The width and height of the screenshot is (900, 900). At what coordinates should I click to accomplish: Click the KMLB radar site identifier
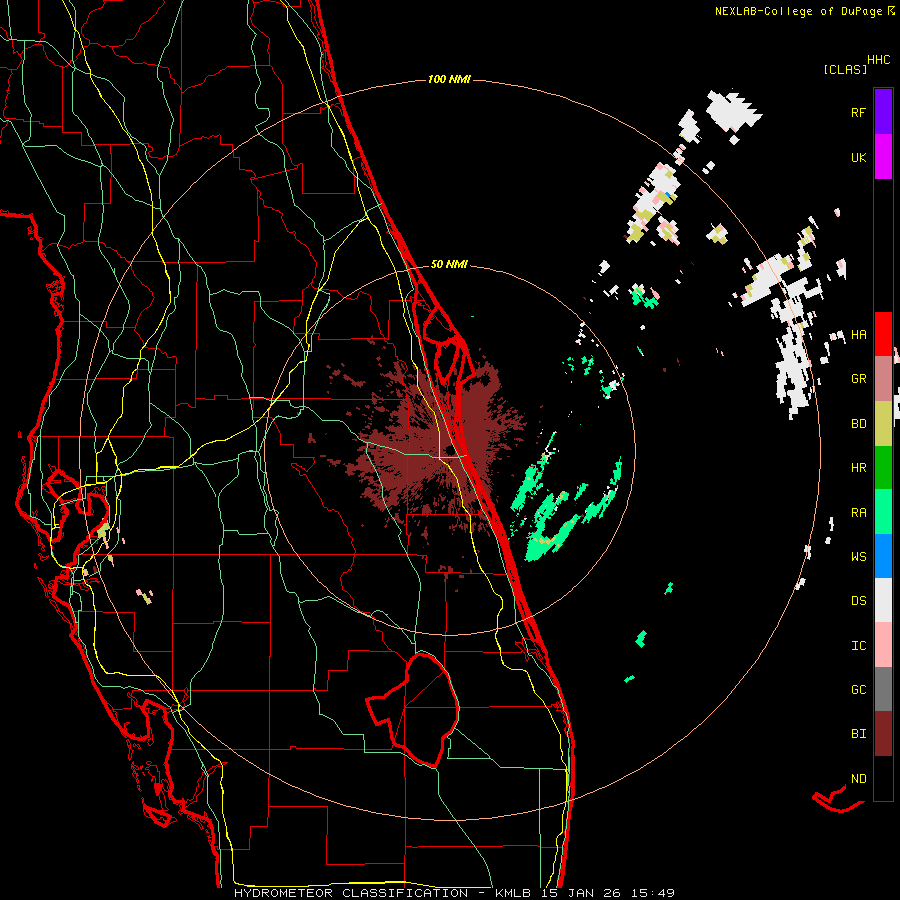513,893
